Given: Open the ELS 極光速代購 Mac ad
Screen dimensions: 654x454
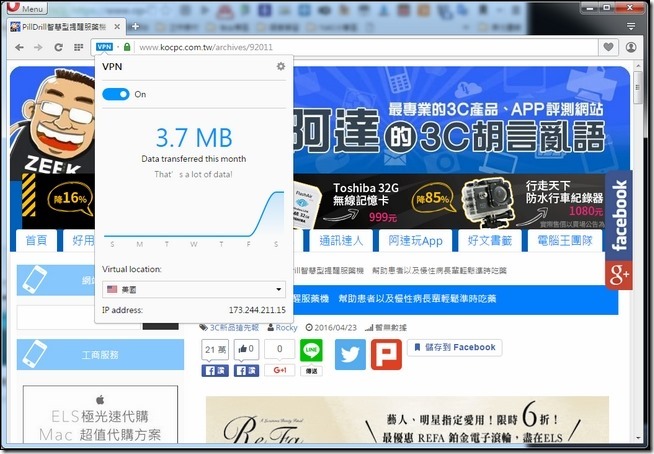Looking at the screenshot, I should [x=100, y=414].
